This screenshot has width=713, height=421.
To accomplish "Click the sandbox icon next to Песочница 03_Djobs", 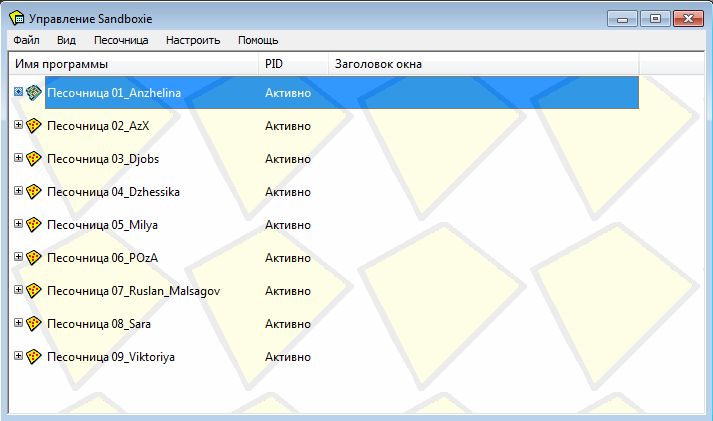I will pos(34,159).
